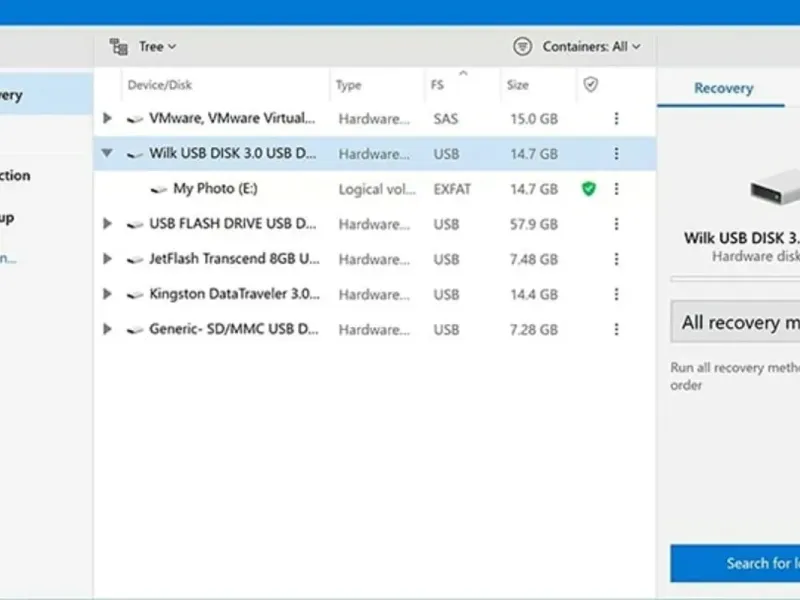Sort by the FS column header
This screenshot has height=600, width=800.
click(437, 85)
